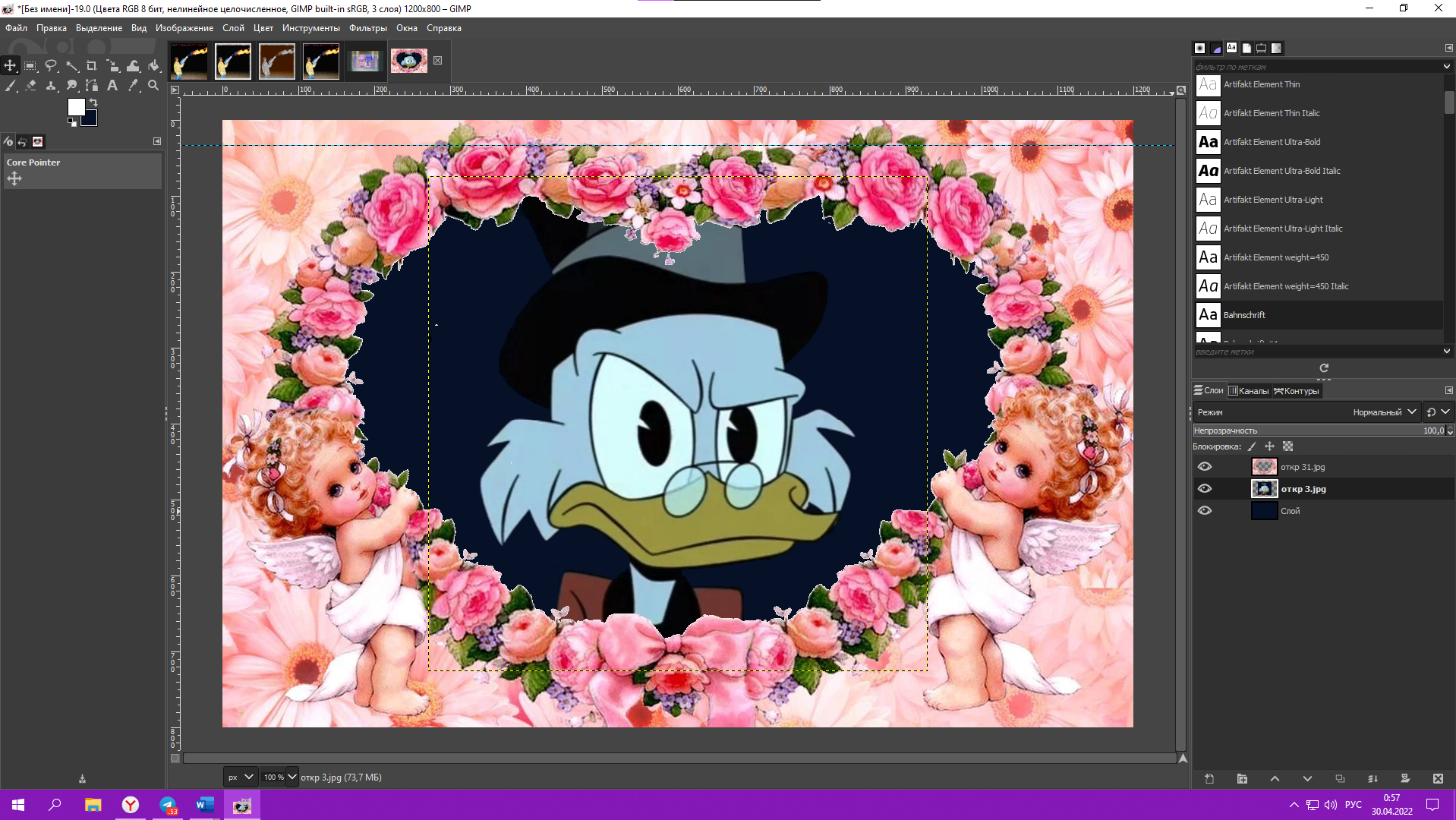The width and height of the screenshot is (1456, 820).
Task: Select the Rectangle Select tool
Action: (30, 66)
